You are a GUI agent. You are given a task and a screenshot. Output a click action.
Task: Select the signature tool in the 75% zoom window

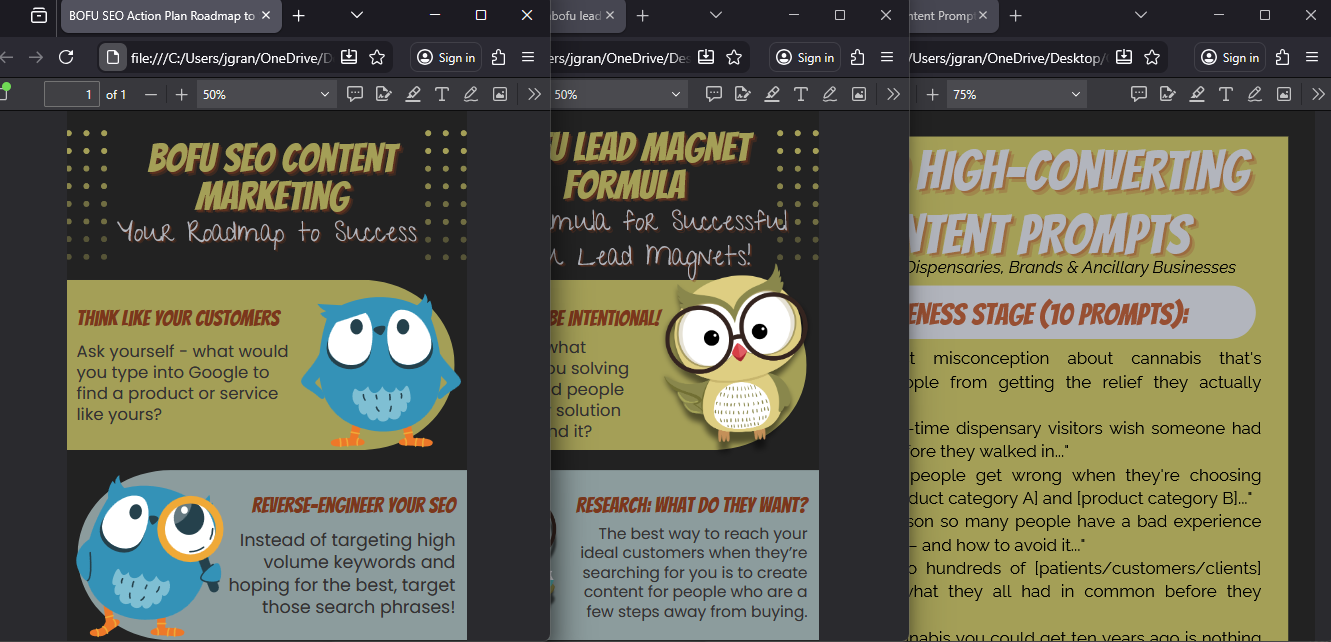click(1167, 94)
